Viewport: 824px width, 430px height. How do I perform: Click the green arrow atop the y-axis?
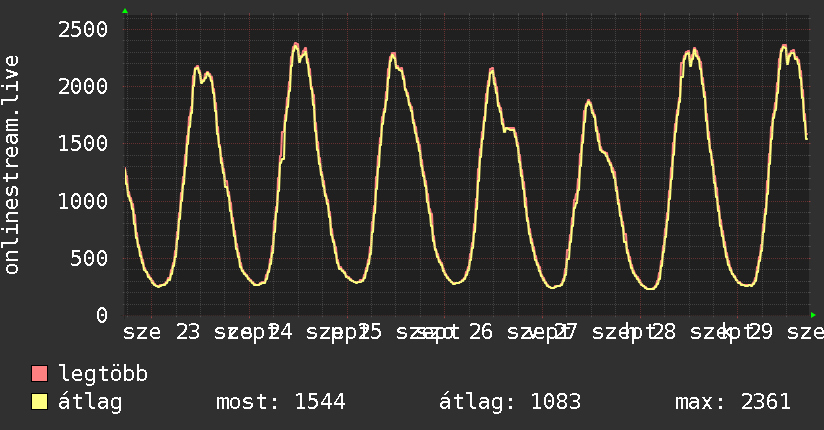pos(125,11)
